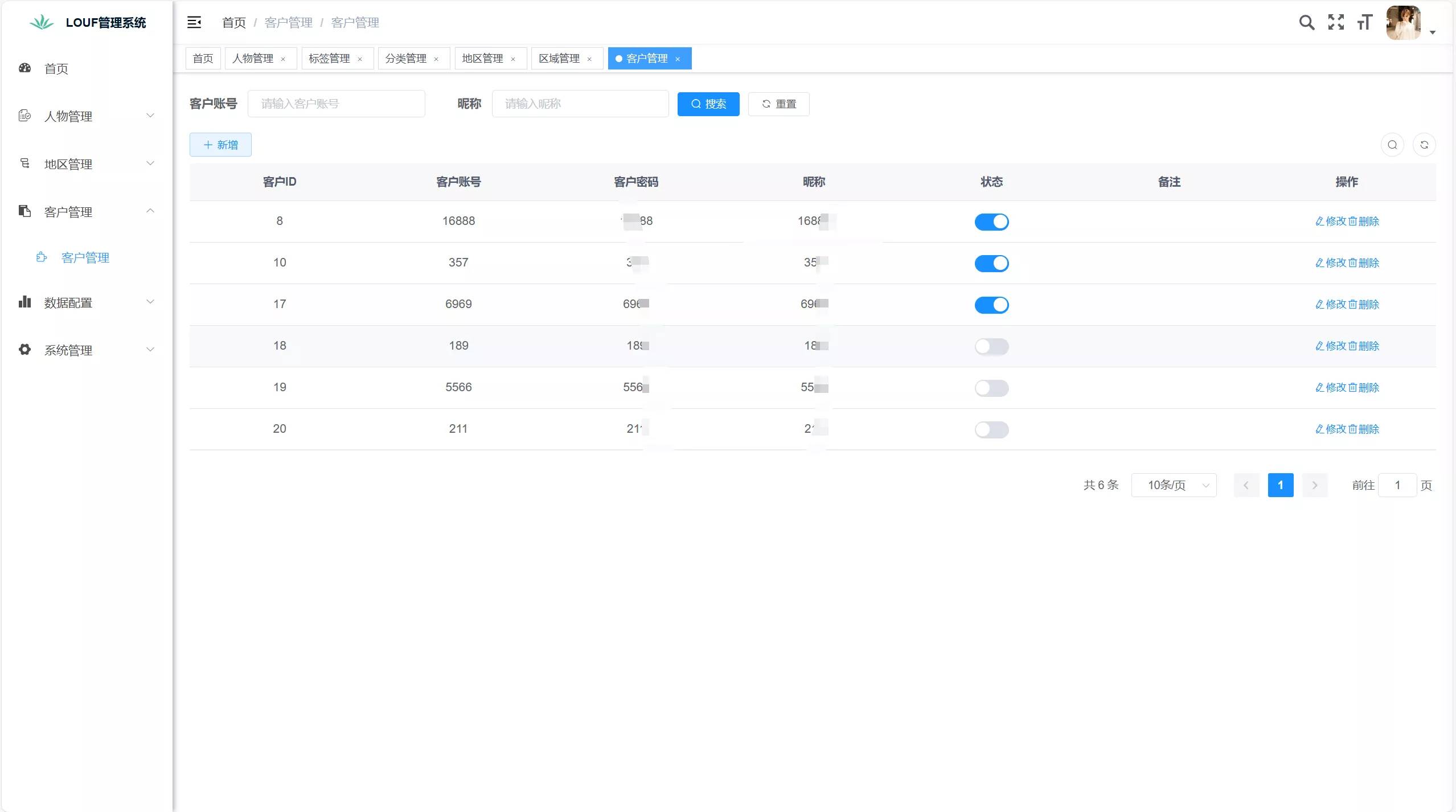Click the font size adjustment icon
The width and height of the screenshot is (1456, 812).
click(x=1365, y=22)
